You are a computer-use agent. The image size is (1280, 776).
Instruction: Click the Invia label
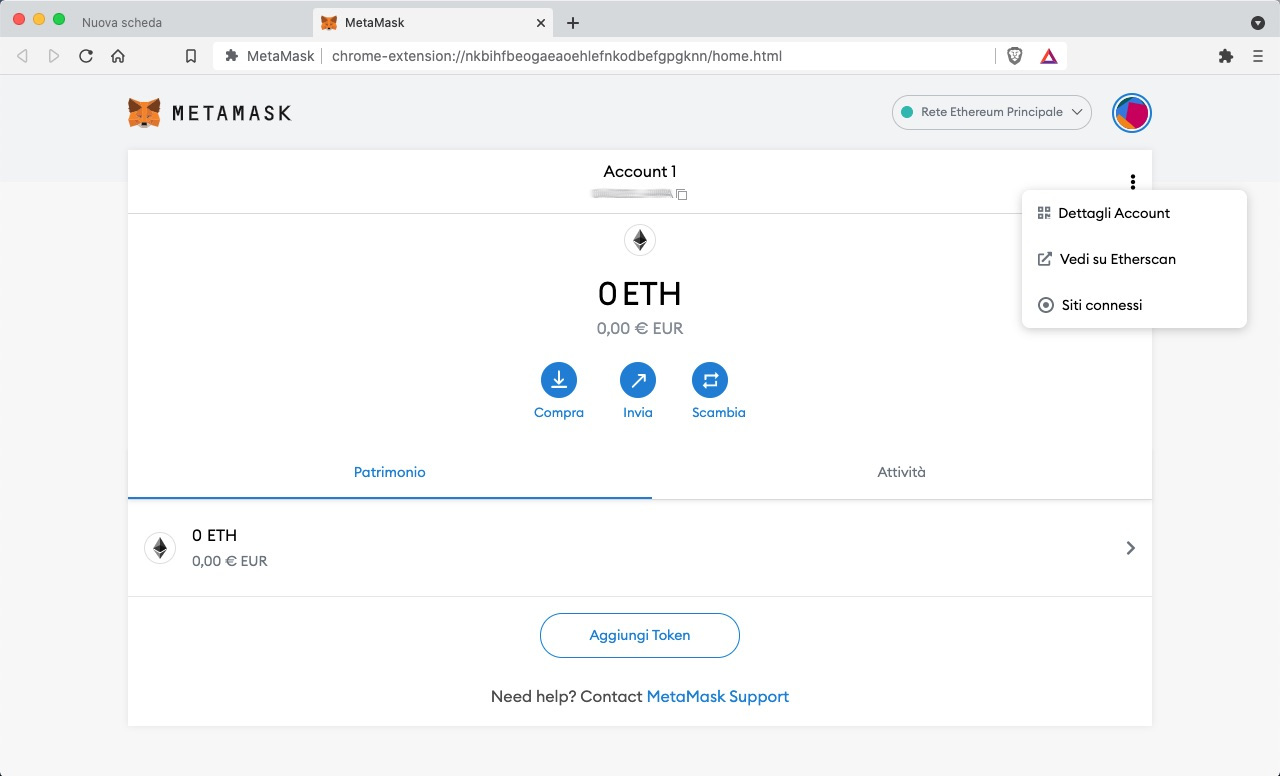[x=638, y=412]
